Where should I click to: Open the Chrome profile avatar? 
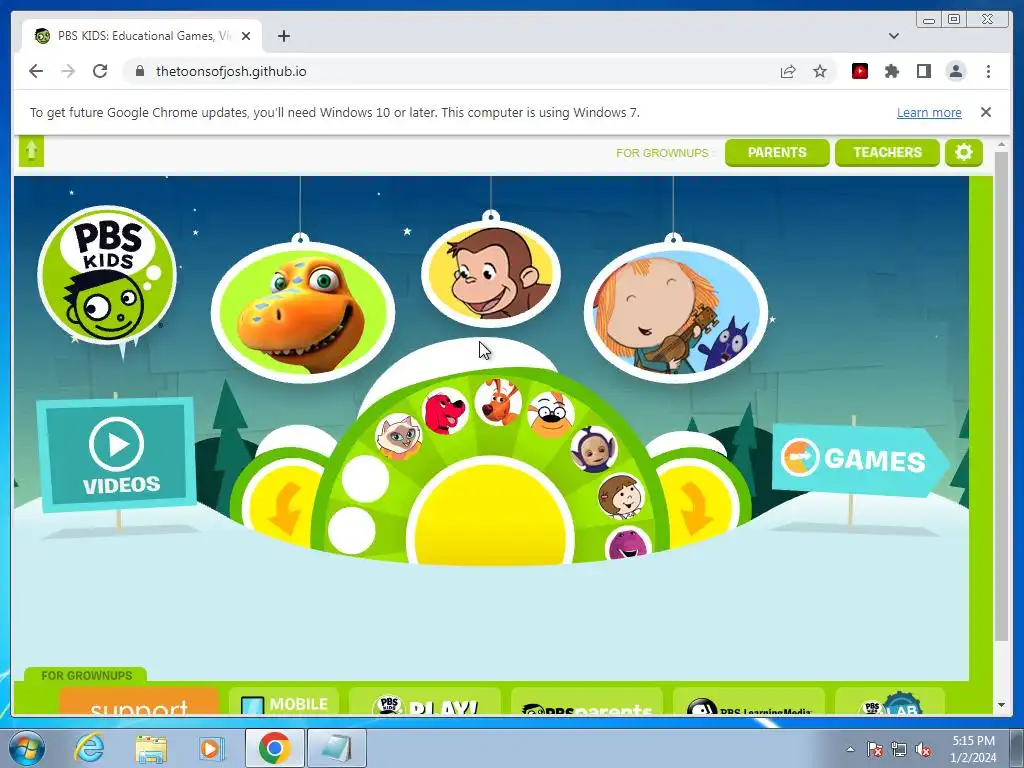coord(955,71)
